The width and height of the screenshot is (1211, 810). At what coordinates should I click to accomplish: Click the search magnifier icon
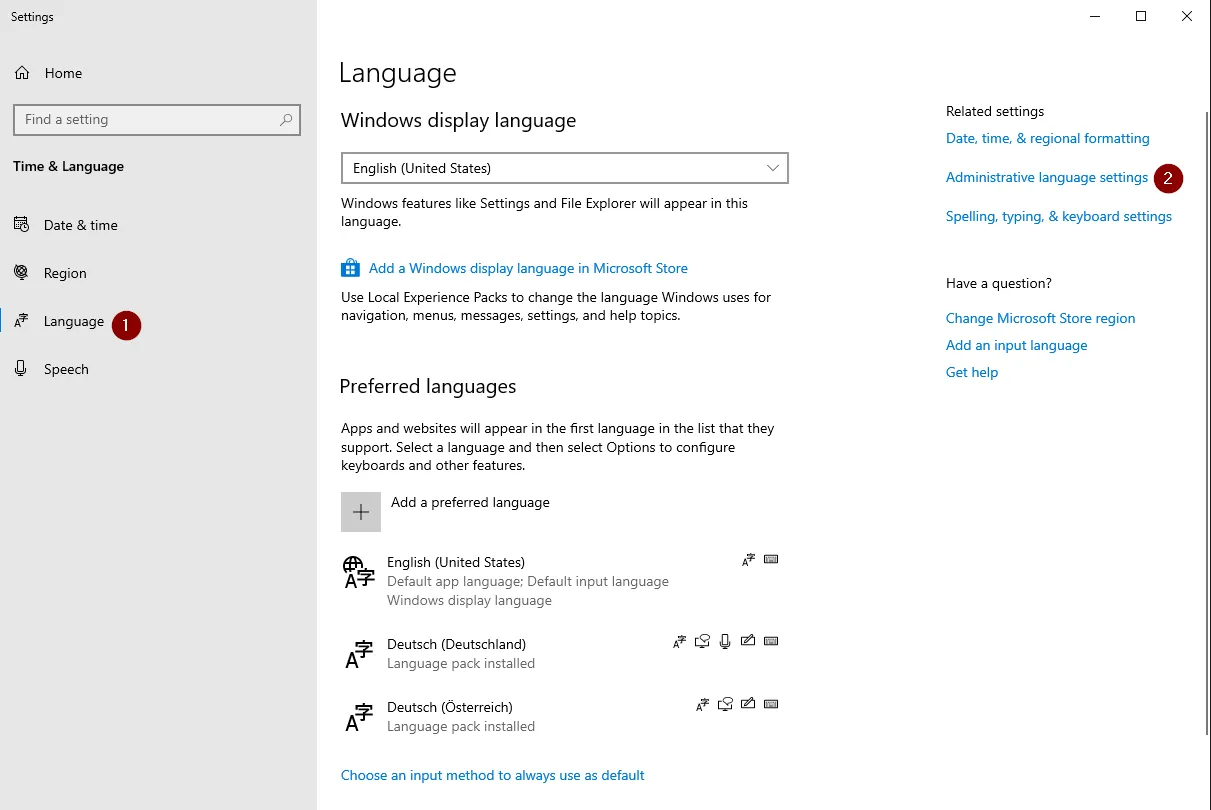click(286, 120)
